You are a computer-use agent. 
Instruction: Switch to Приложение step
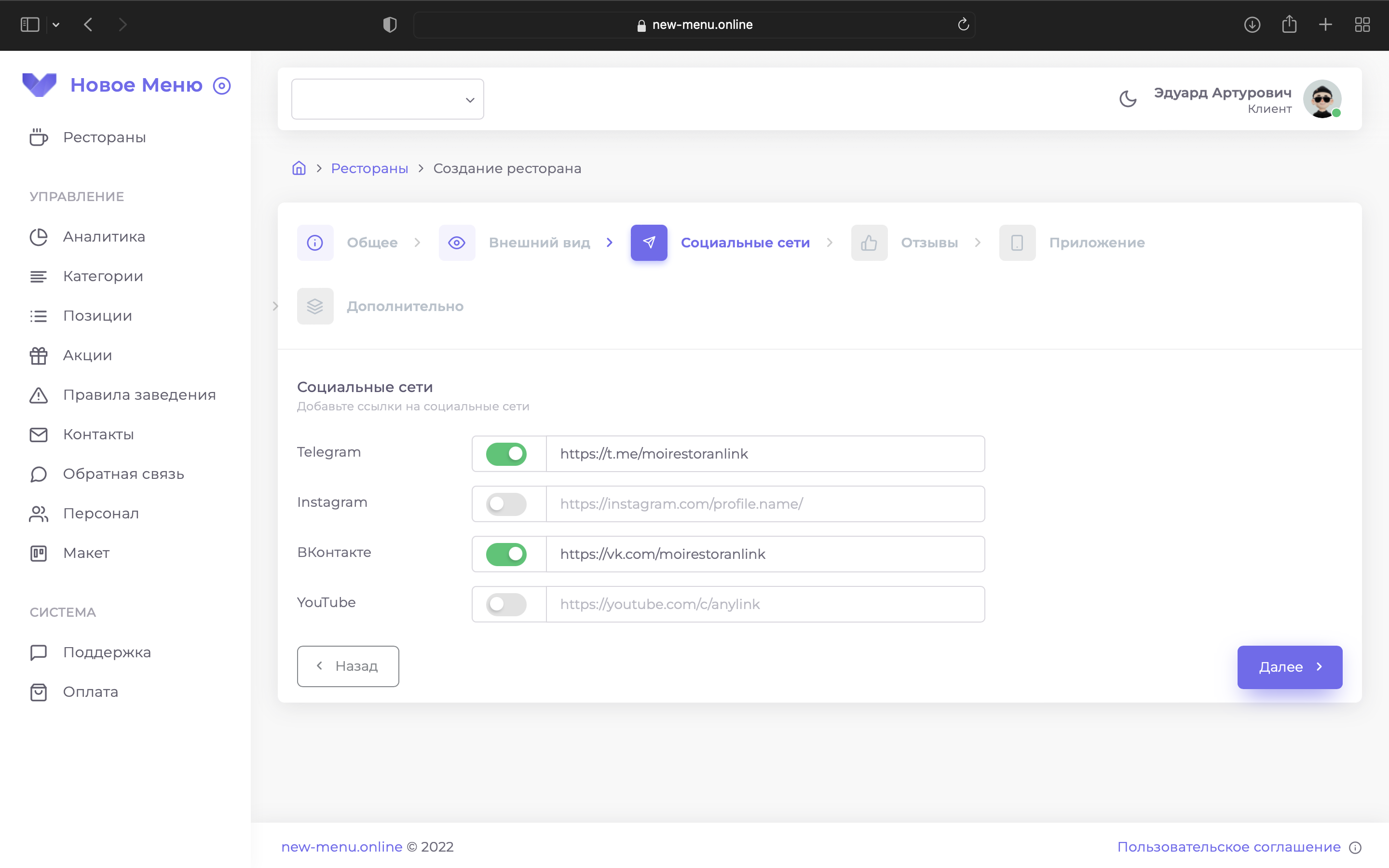1097,243
